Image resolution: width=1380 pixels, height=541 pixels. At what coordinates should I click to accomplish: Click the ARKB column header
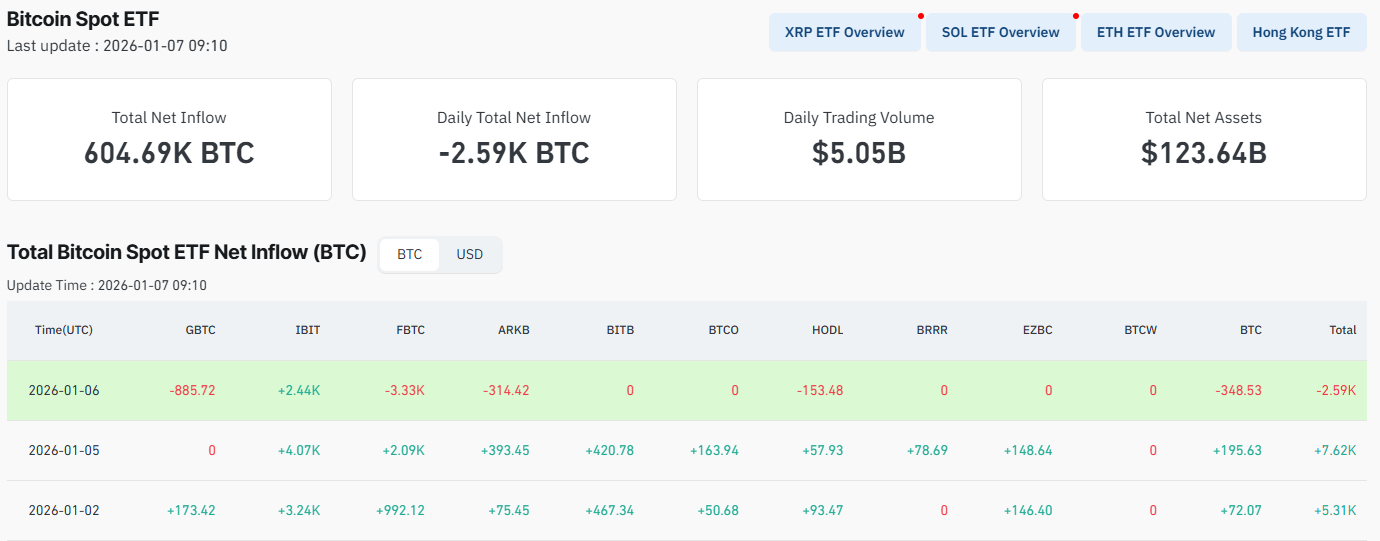pyautogui.click(x=514, y=330)
